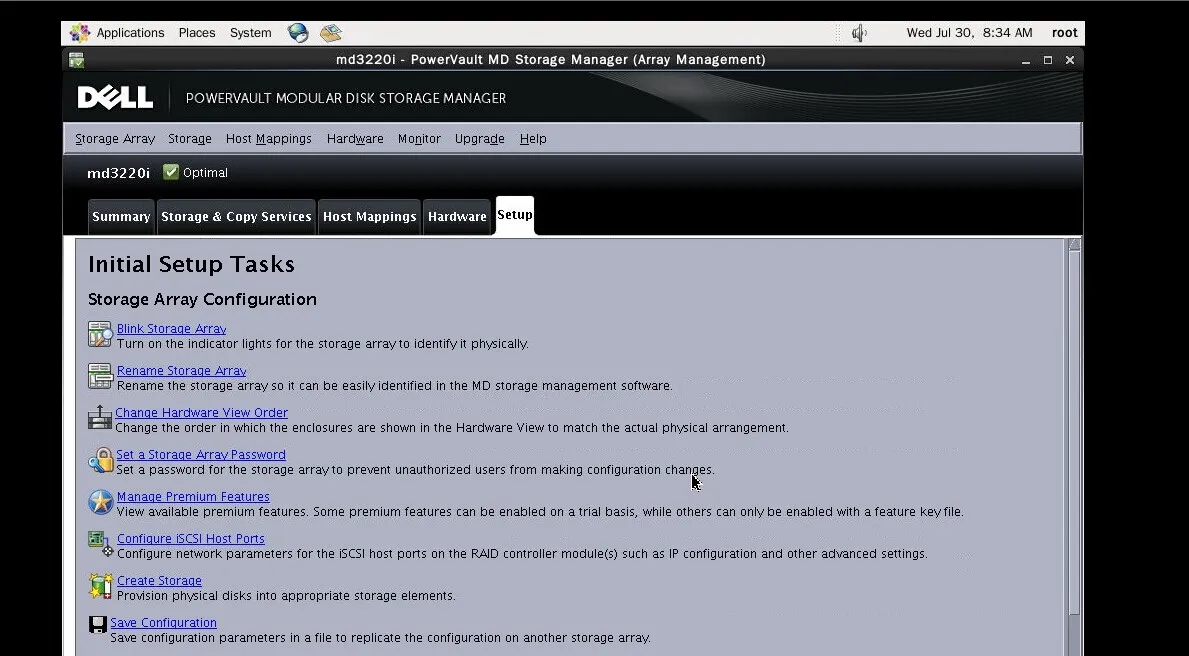Open the Save Configuration link
Viewport: 1189px width, 656px height.
click(163, 623)
